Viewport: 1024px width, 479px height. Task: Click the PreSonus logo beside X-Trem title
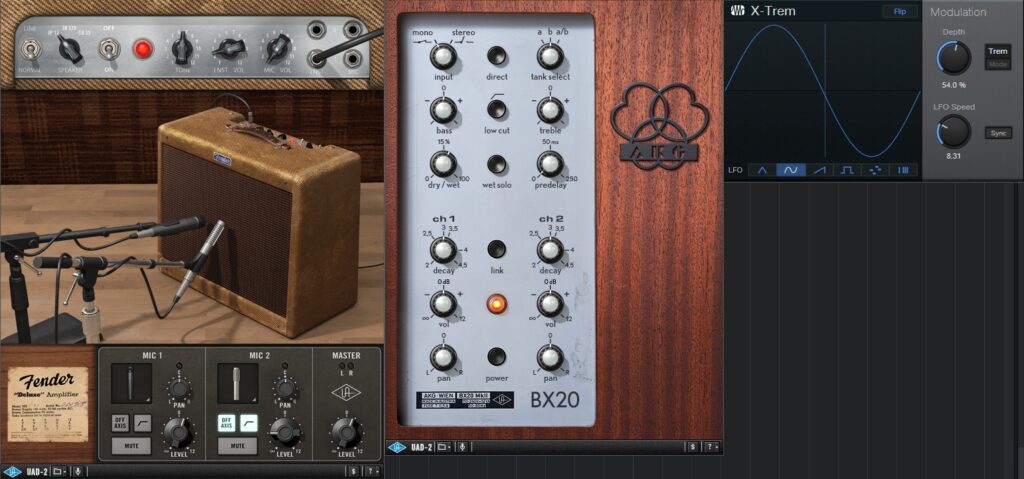[738, 11]
